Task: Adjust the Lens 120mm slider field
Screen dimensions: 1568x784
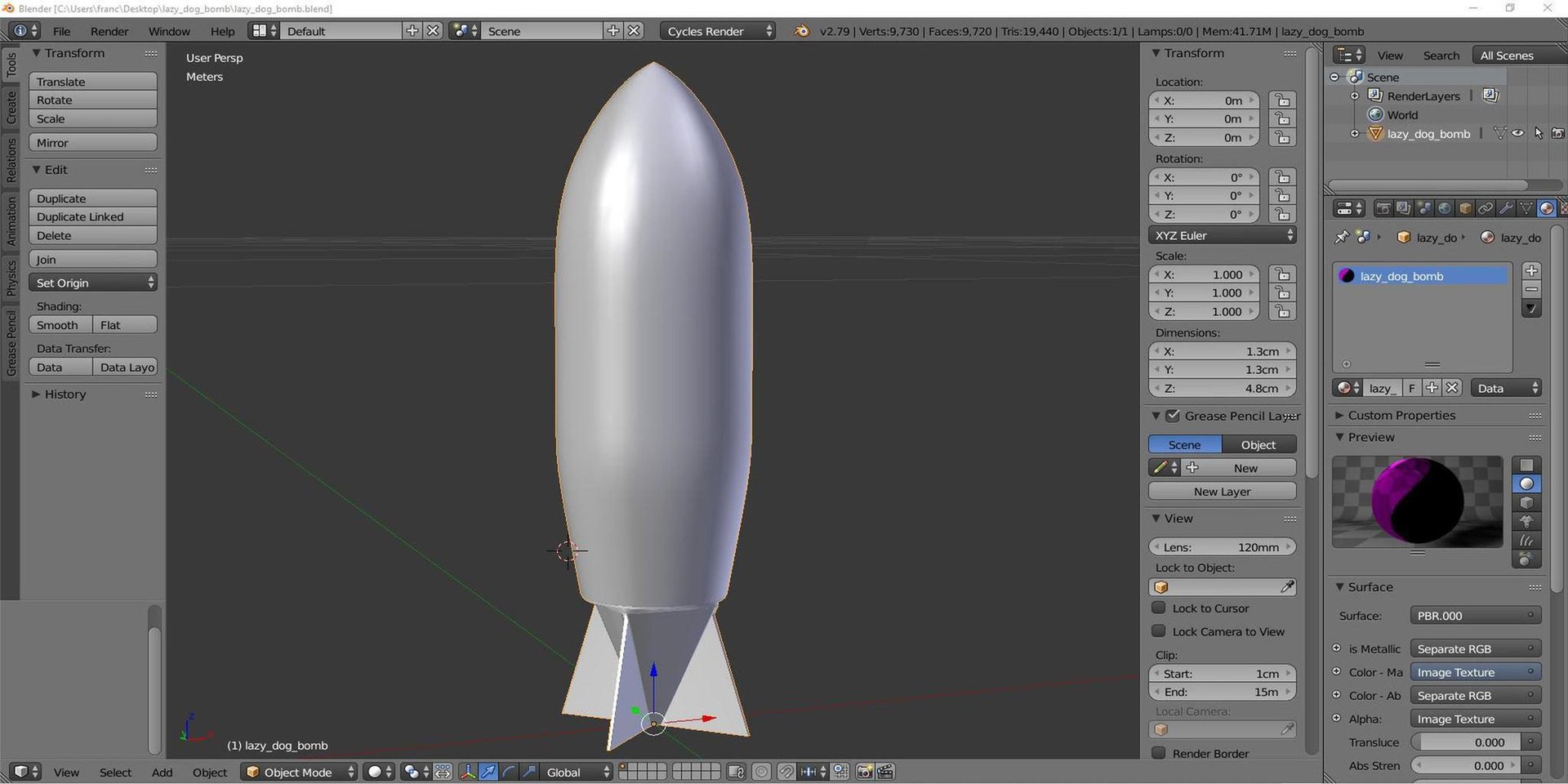Action: pos(1222,547)
